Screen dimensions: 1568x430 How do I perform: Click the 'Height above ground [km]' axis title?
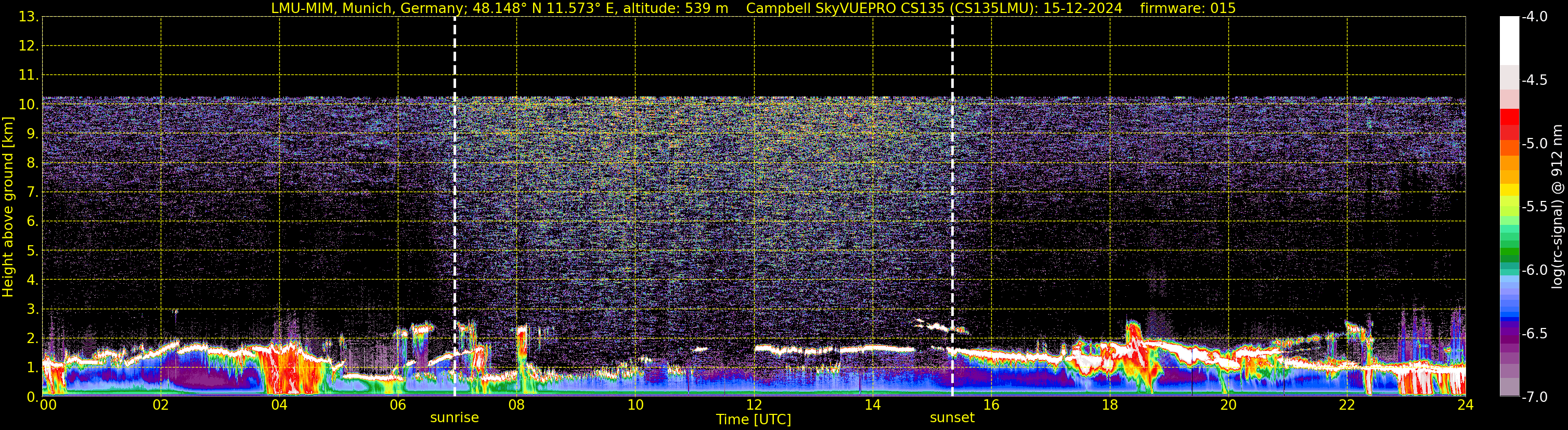[8, 207]
